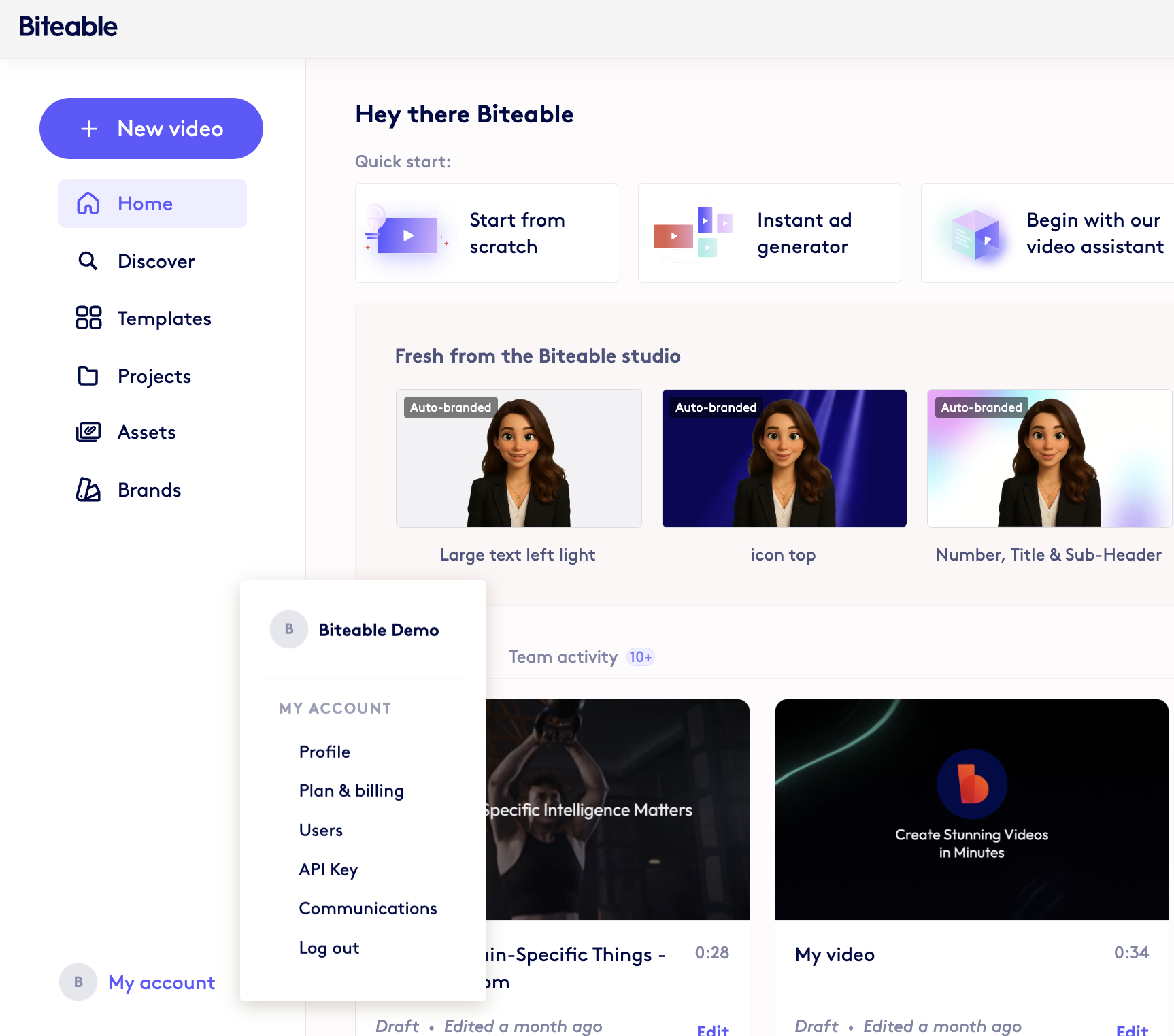Click the Biteable Demo avatar circle
1174x1036 pixels.
289,629
